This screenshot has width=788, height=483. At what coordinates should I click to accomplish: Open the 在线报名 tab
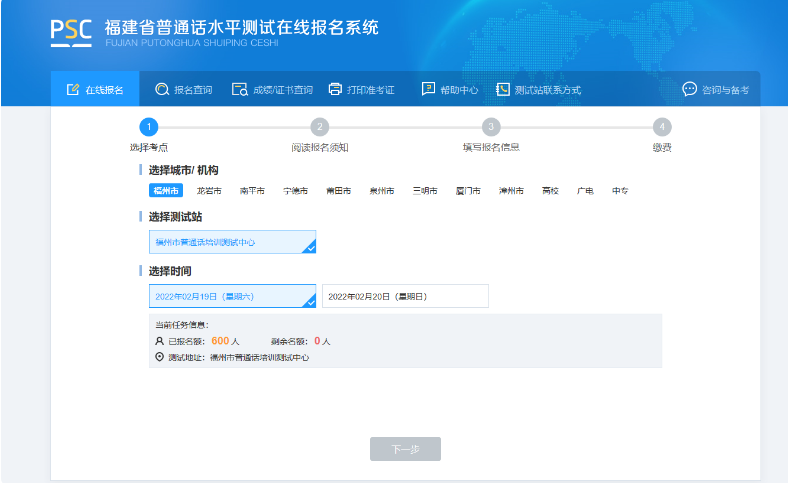click(x=95, y=90)
